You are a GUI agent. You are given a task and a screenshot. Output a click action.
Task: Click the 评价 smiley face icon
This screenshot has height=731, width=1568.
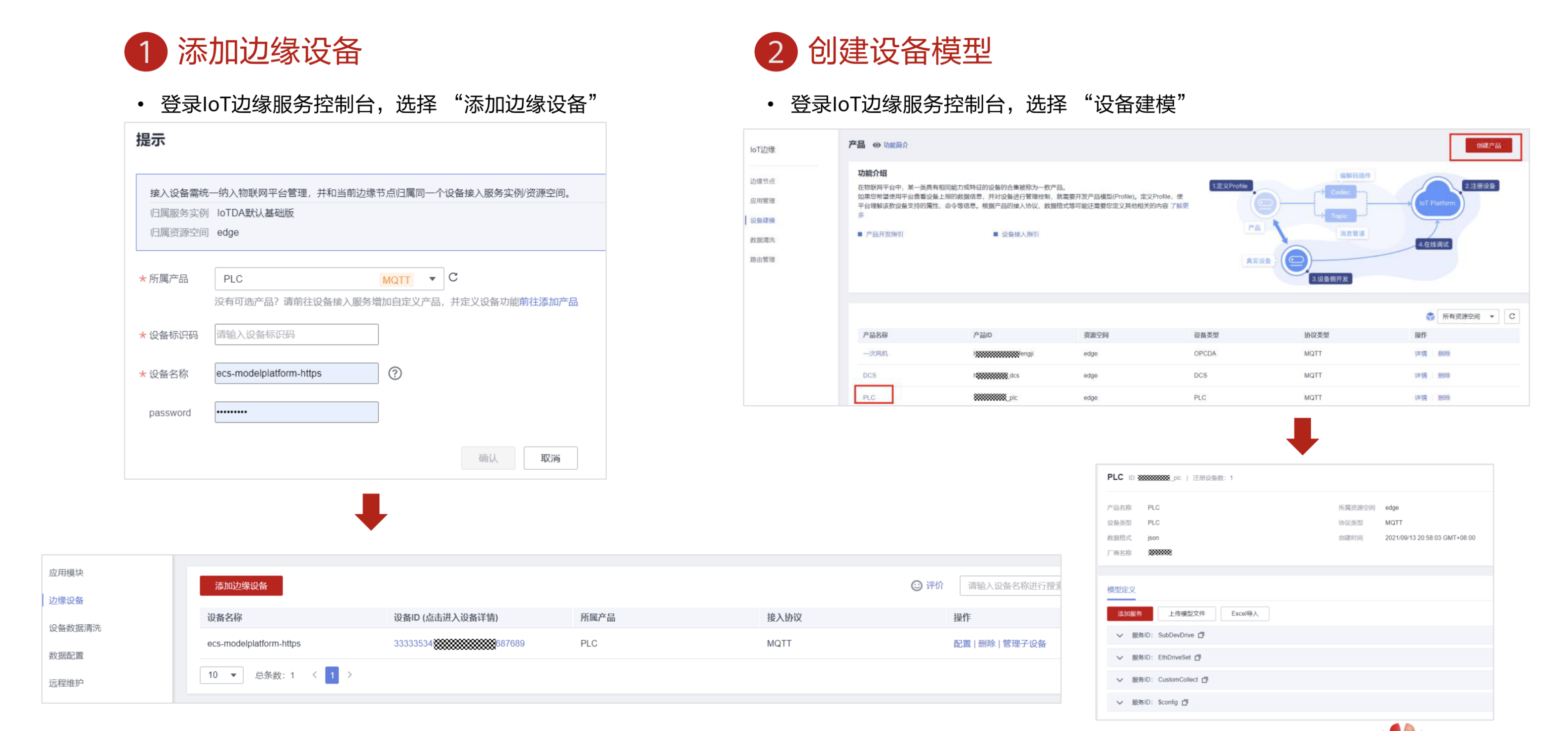pos(916,585)
